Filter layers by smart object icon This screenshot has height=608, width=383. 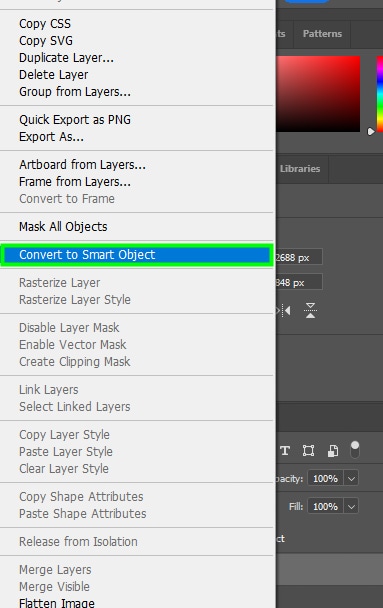coord(333,451)
